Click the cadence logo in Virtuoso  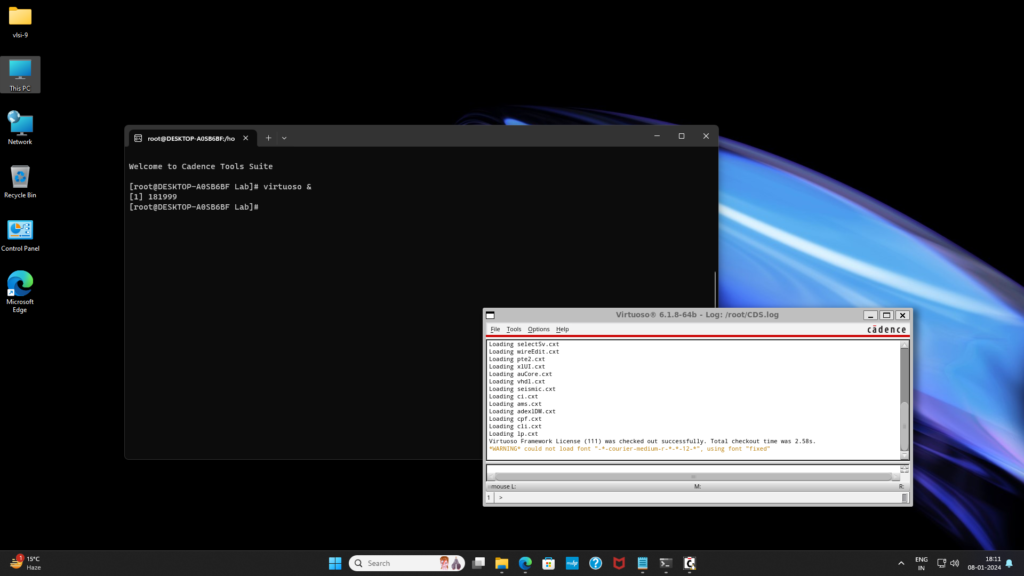(886, 329)
